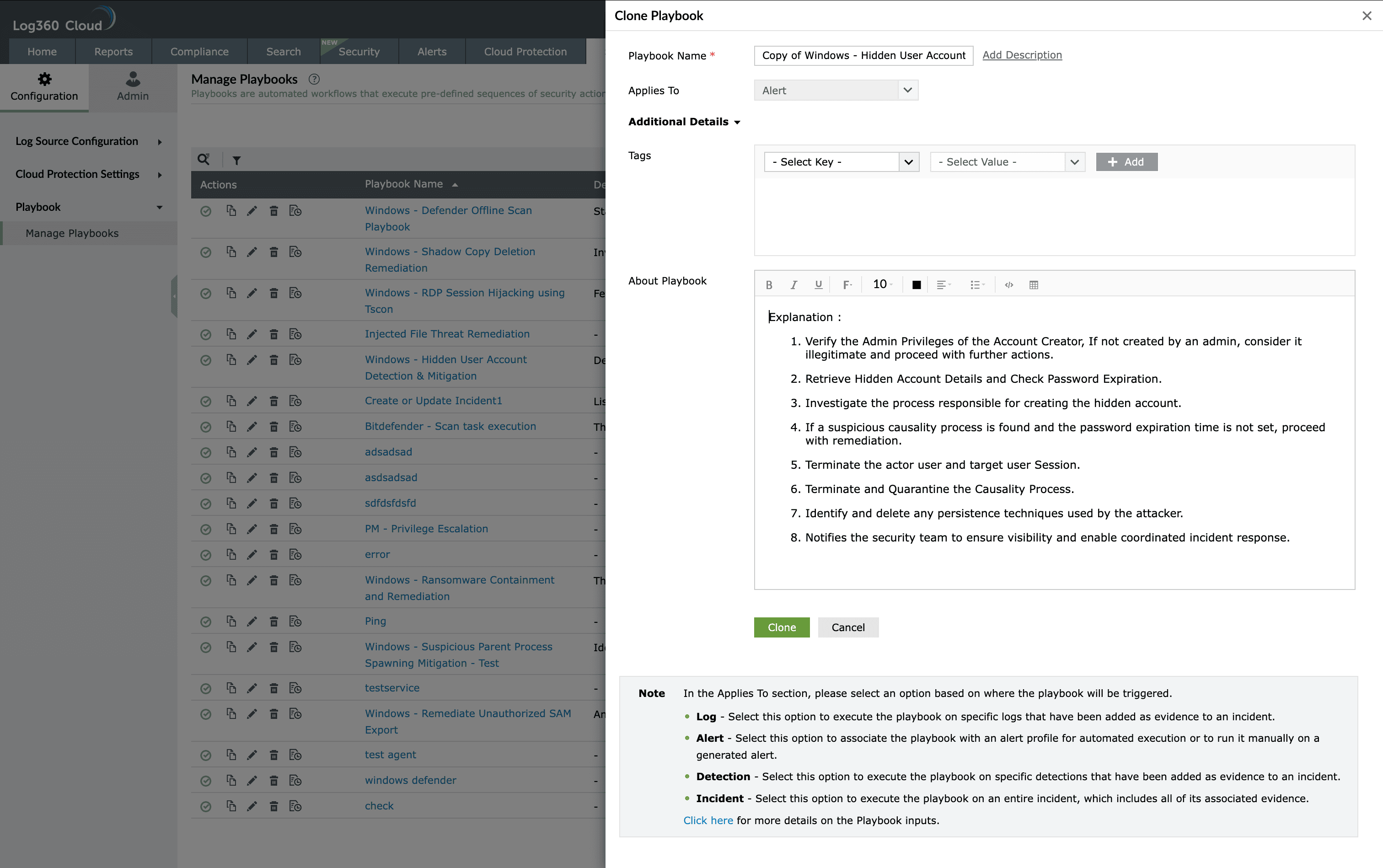Open the Alerts tab

pos(432,52)
